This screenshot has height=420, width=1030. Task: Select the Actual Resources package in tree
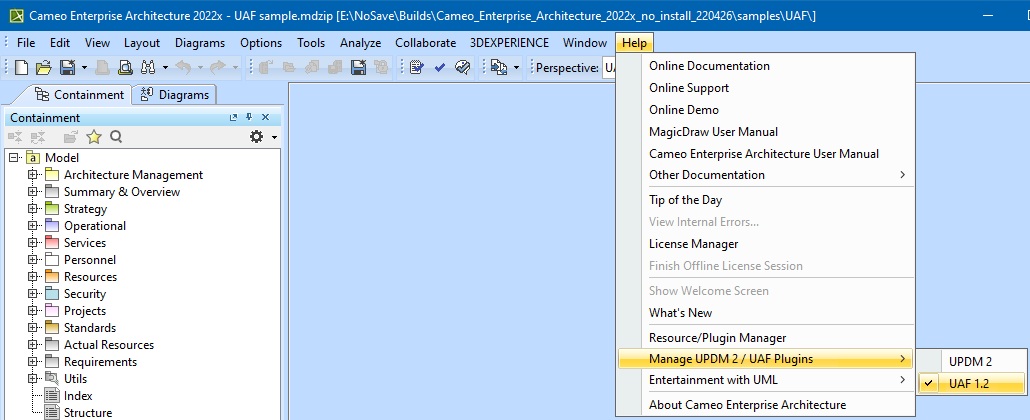pyautogui.click(x=108, y=345)
